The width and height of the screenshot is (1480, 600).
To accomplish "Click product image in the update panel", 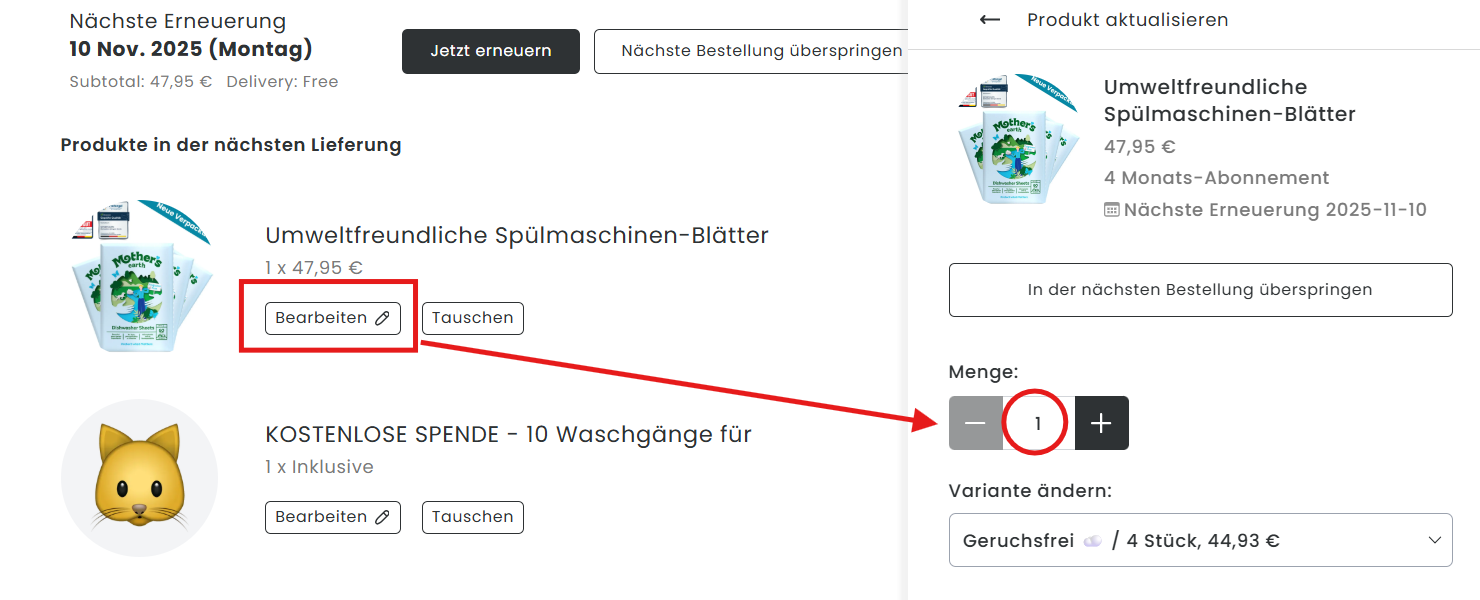I will pyautogui.click(x=1017, y=138).
